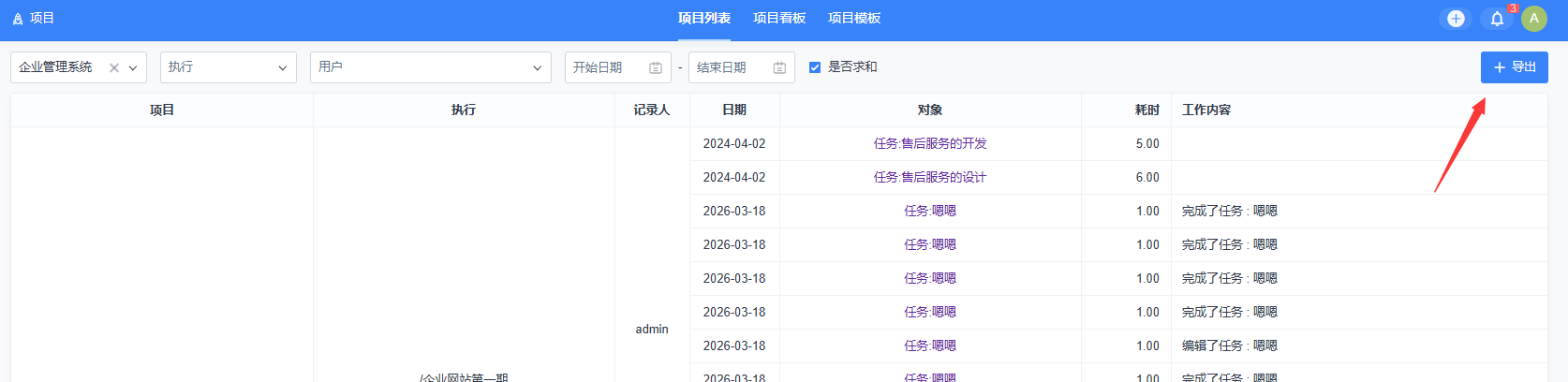Click the red notification count badge
This screenshot has height=382, width=1568.
(x=1513, y=8)
